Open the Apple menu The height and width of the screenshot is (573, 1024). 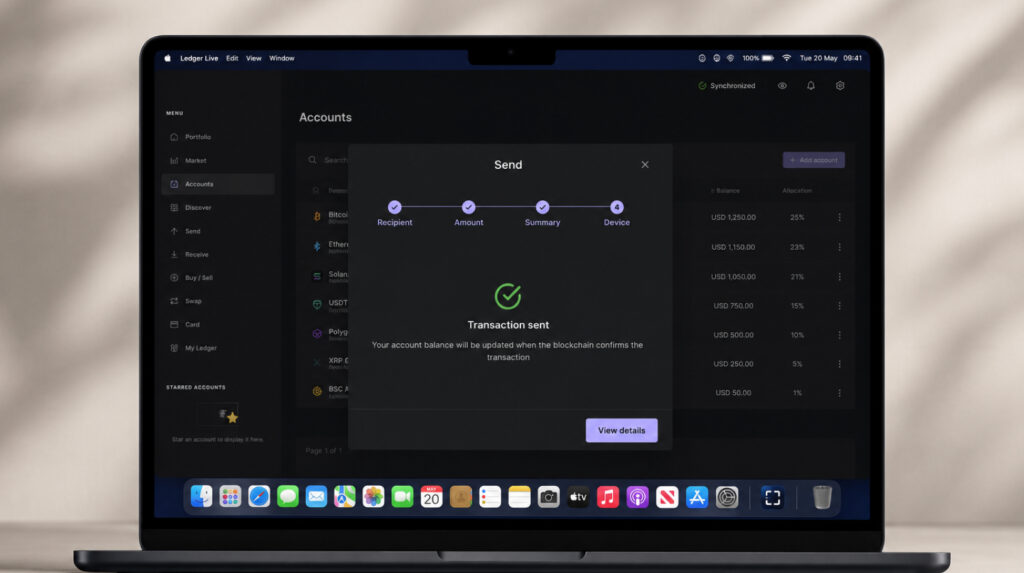coord(167,58)
